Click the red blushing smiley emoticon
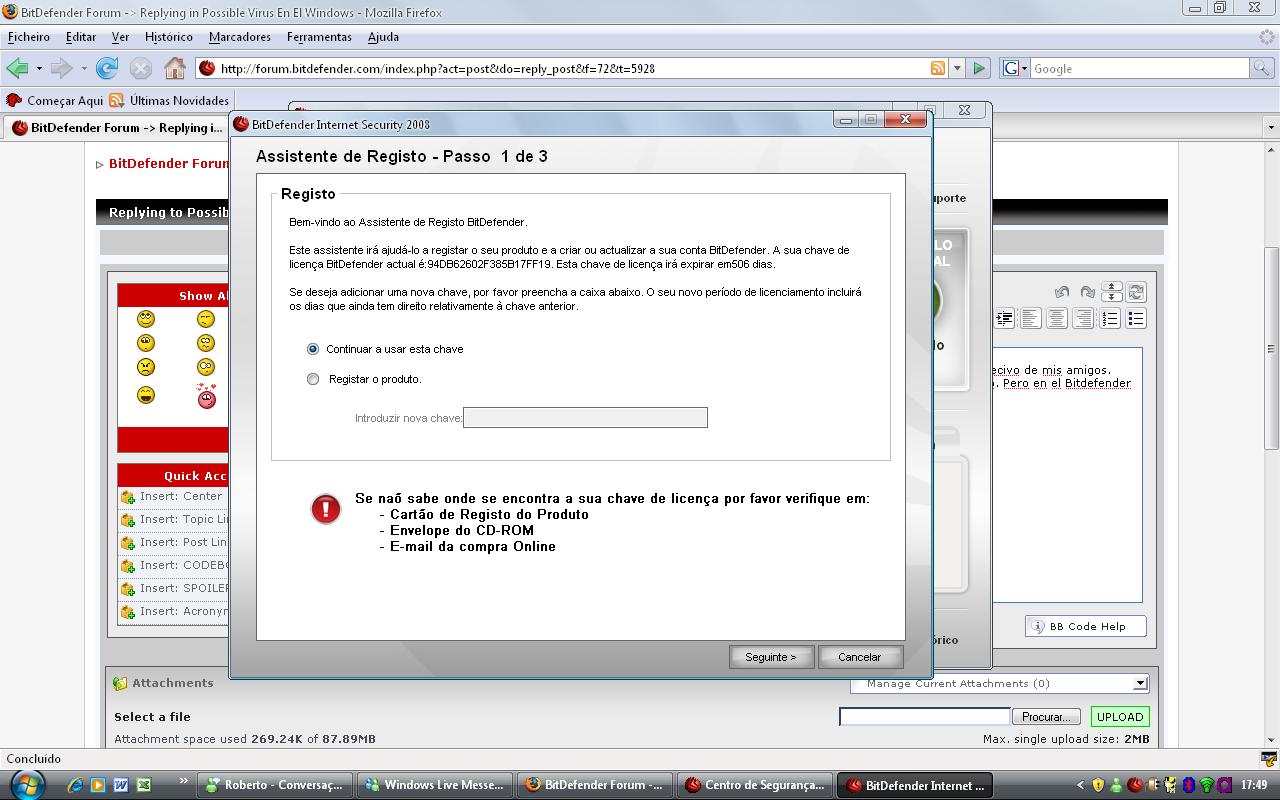 click(x=207, y=396)
